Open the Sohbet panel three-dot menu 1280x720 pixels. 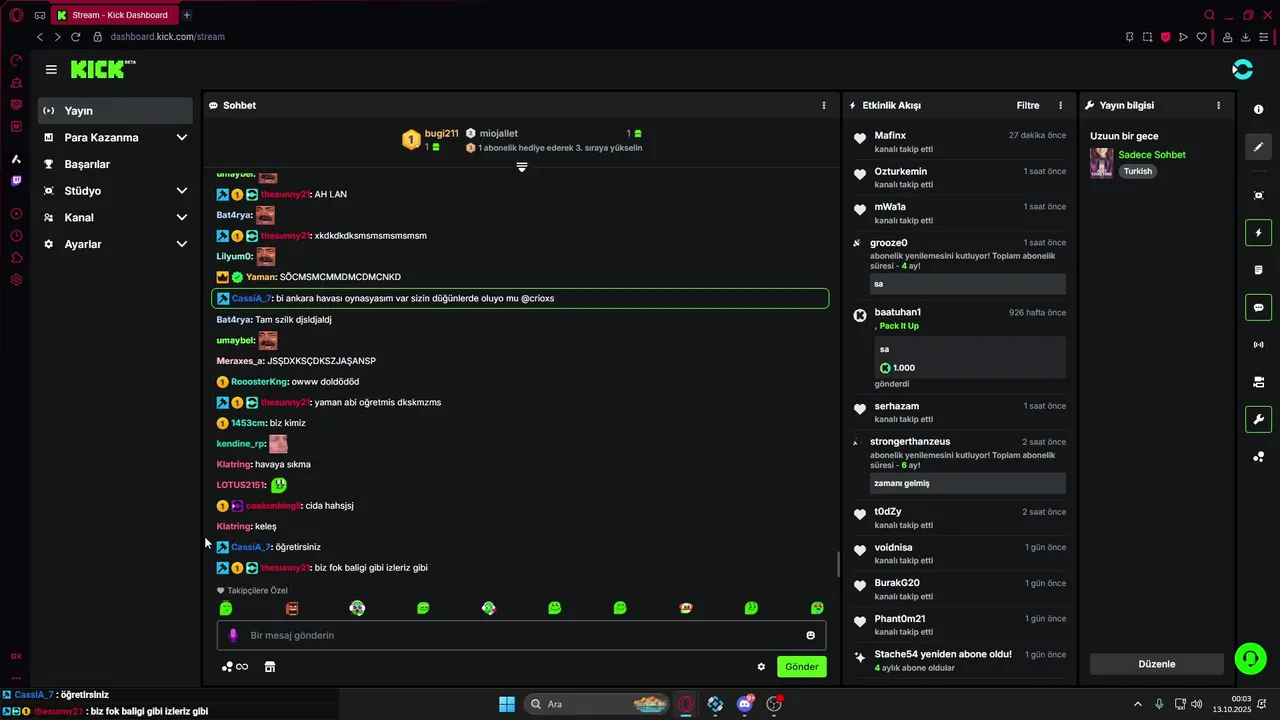click(x=824, y=105)
